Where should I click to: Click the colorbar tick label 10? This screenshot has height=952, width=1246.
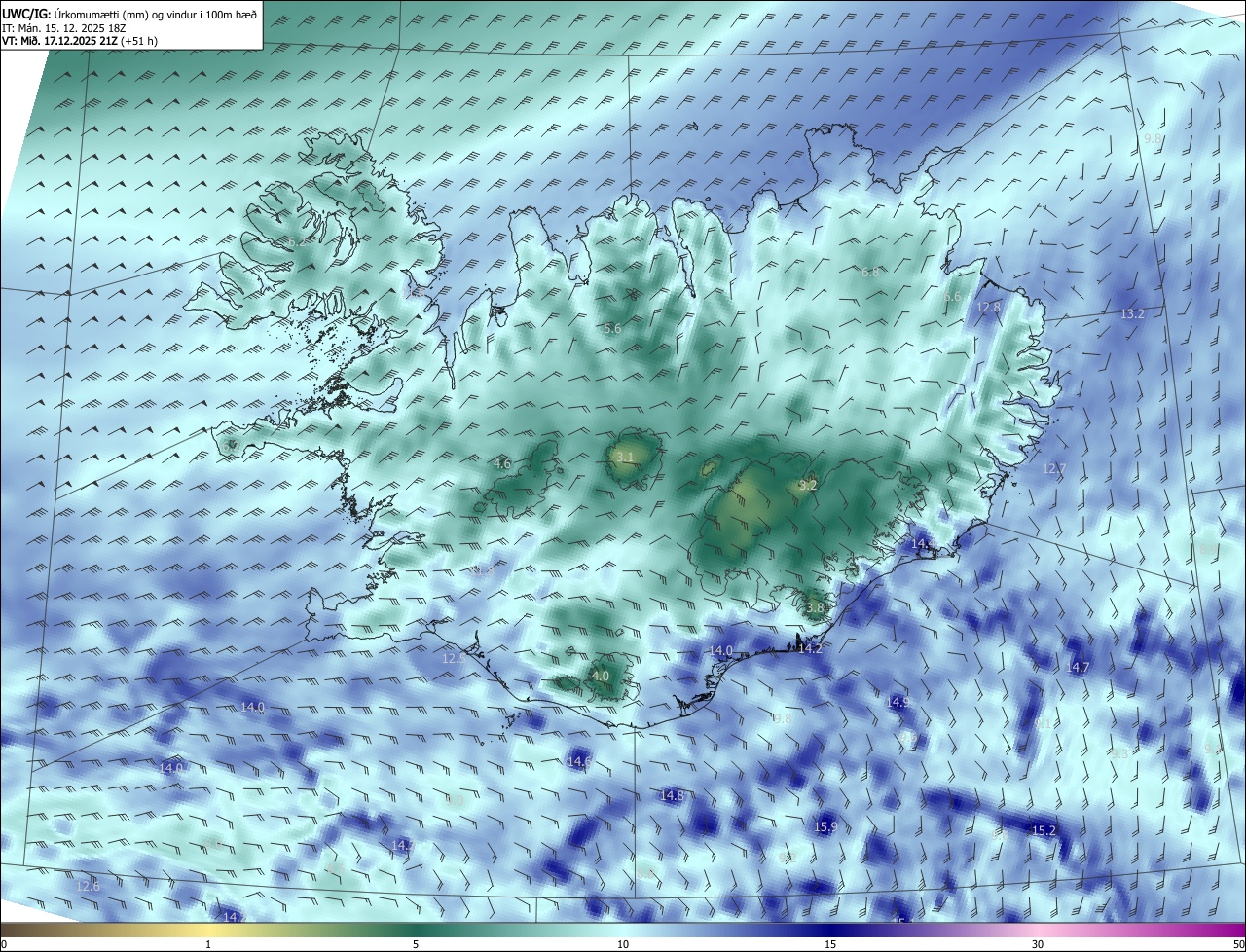click(623, 944)
